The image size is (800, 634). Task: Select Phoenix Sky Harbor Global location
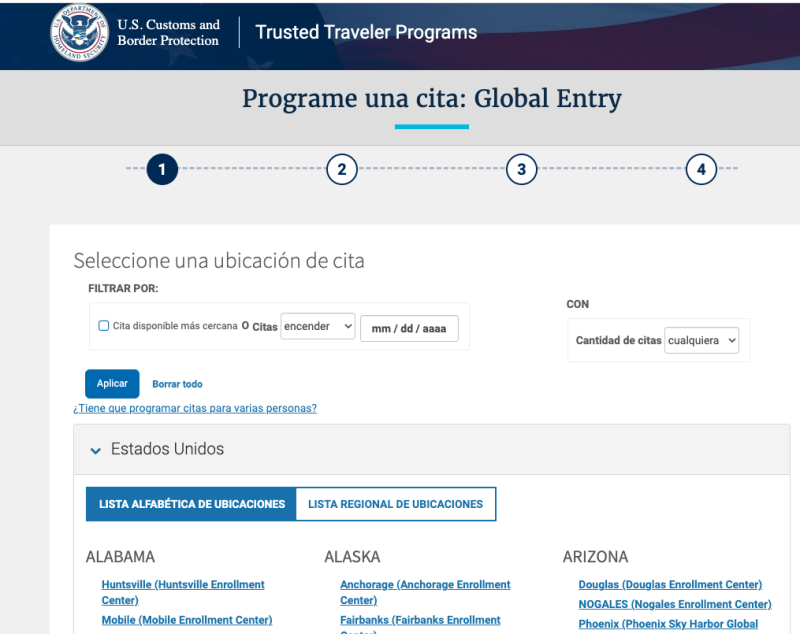pos(668,624)
